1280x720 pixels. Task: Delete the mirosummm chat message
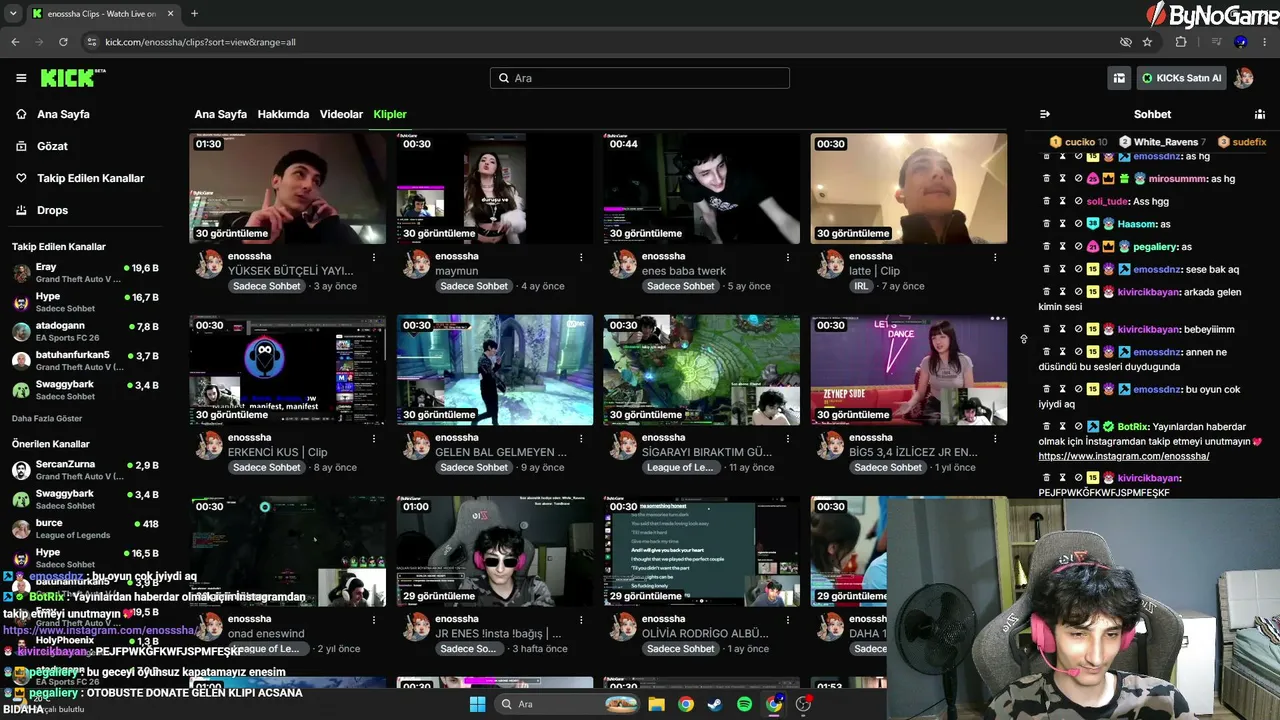1047,179
